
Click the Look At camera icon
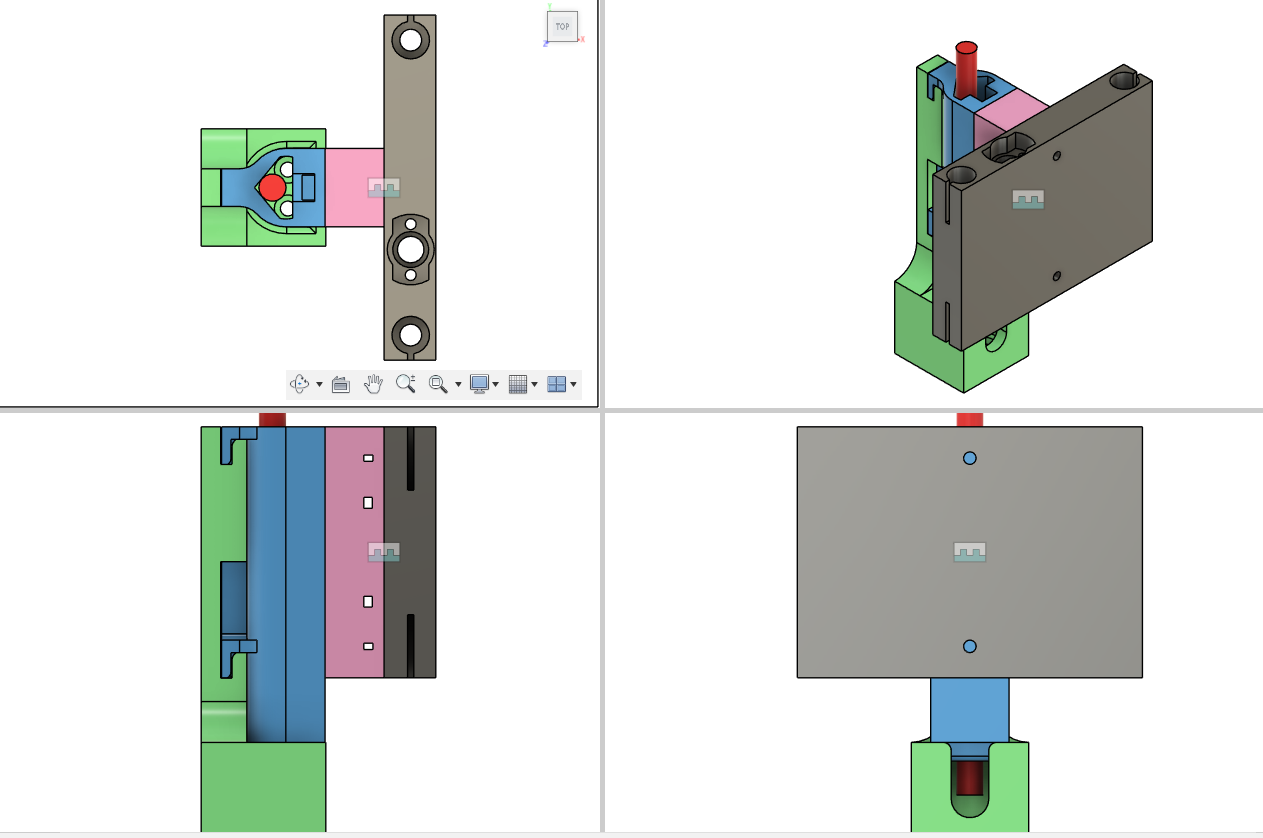pos(340,384)
